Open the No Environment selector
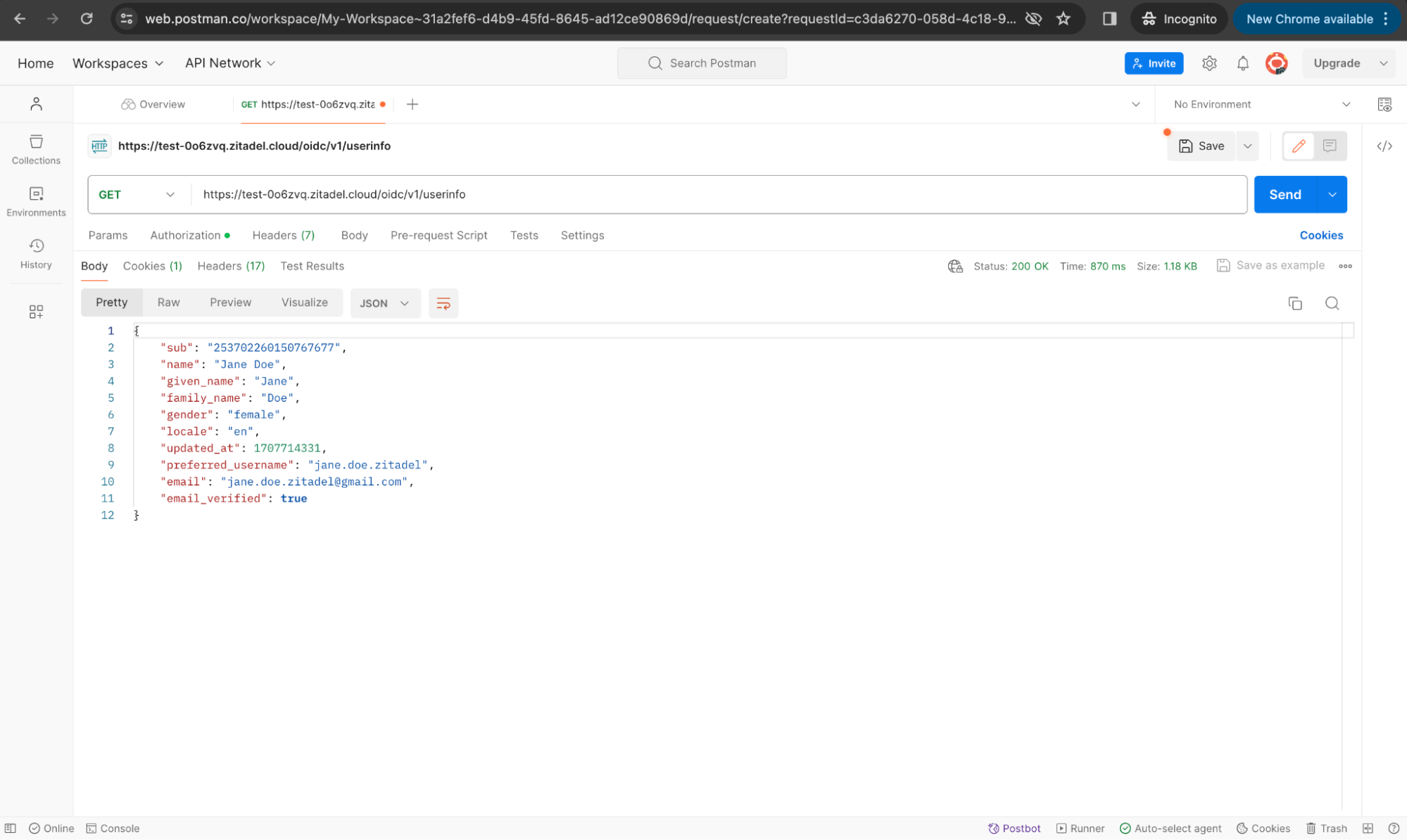This screenshot has height=840, width=1407. point(1261,104)
